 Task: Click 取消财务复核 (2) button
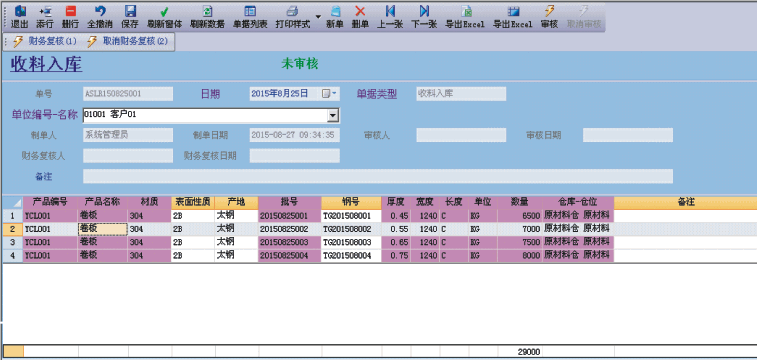click(127, 42)
